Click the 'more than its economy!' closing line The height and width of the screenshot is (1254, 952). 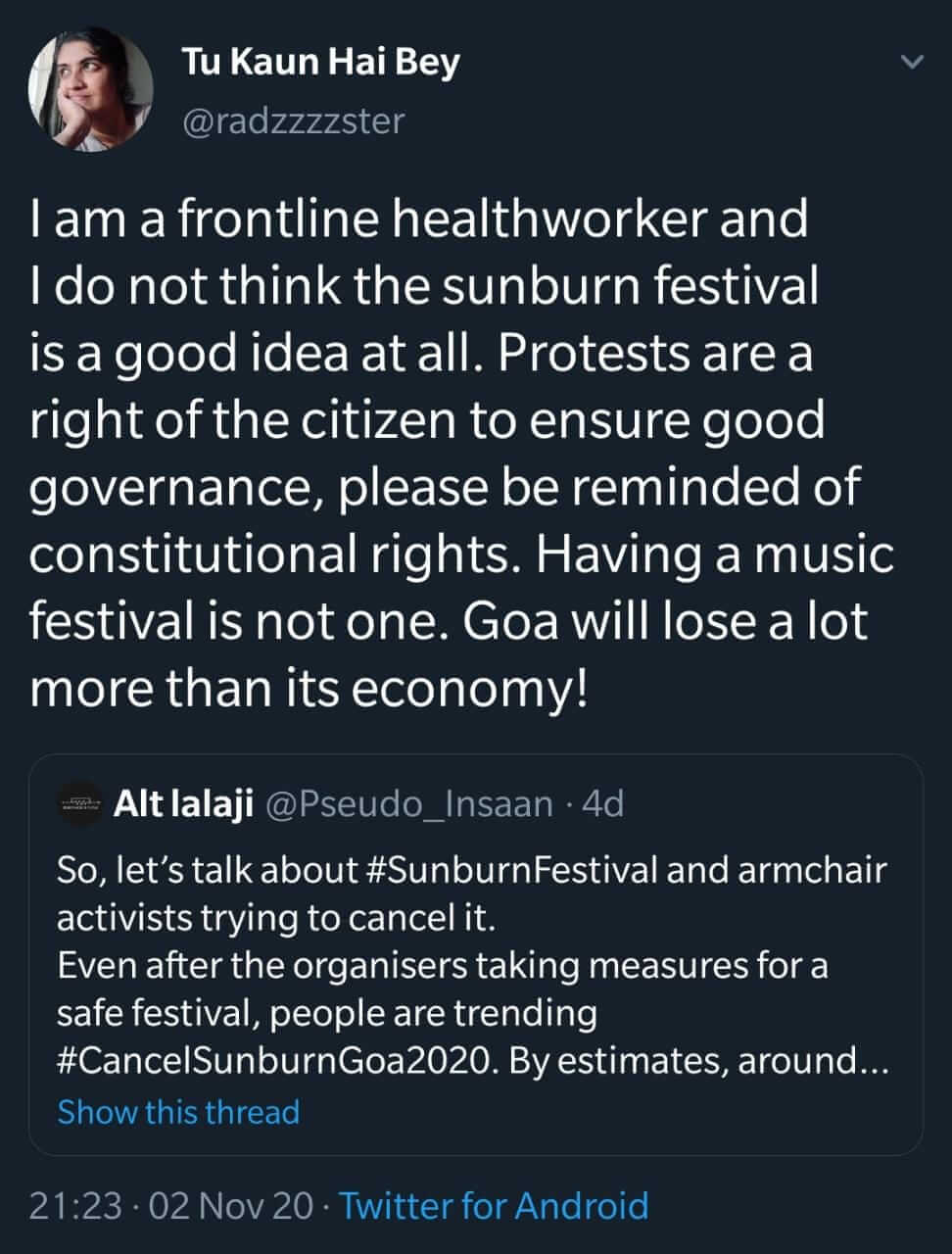pyautogui.click(x=309, y=688)
